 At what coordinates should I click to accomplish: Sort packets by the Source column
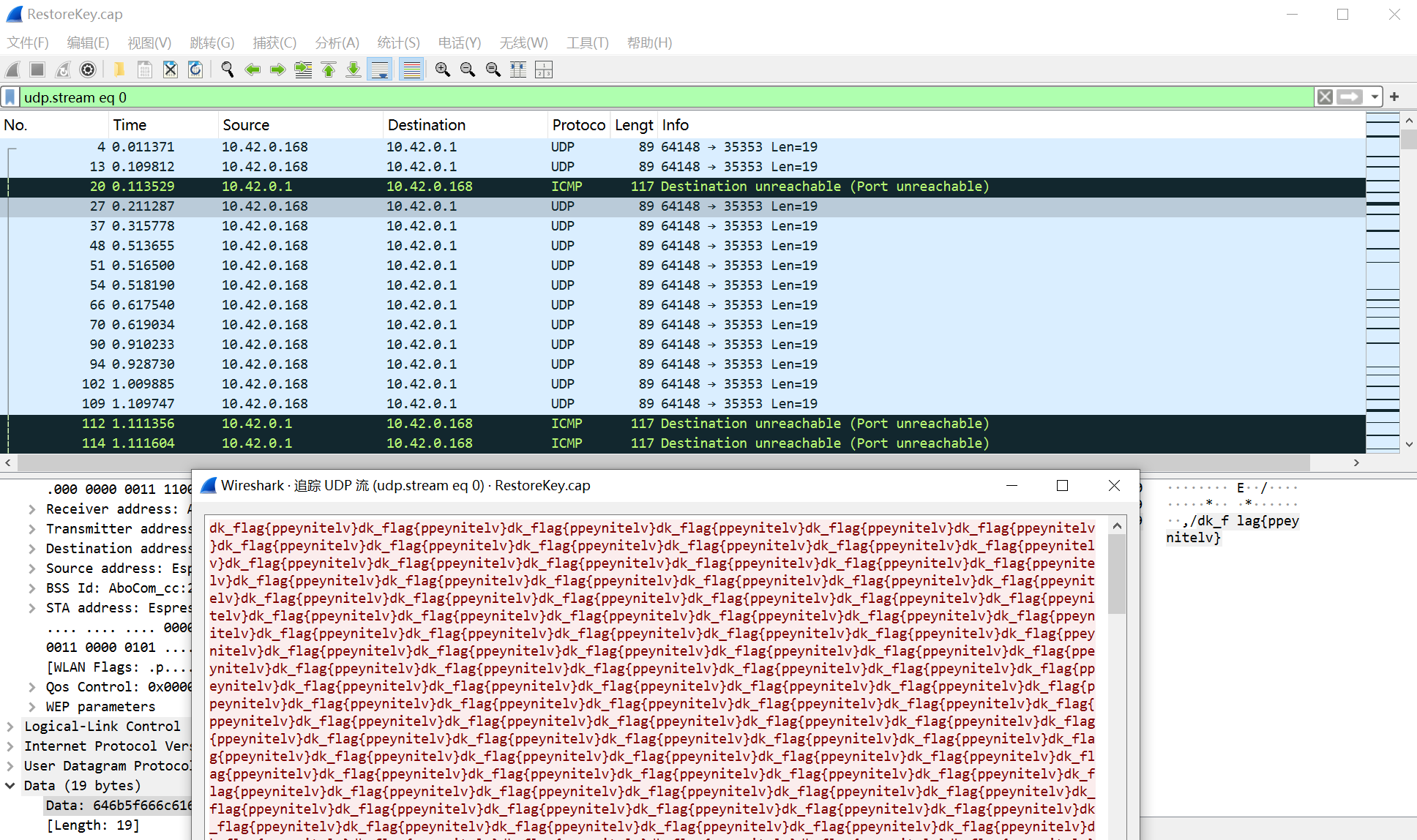click(300, 125)
